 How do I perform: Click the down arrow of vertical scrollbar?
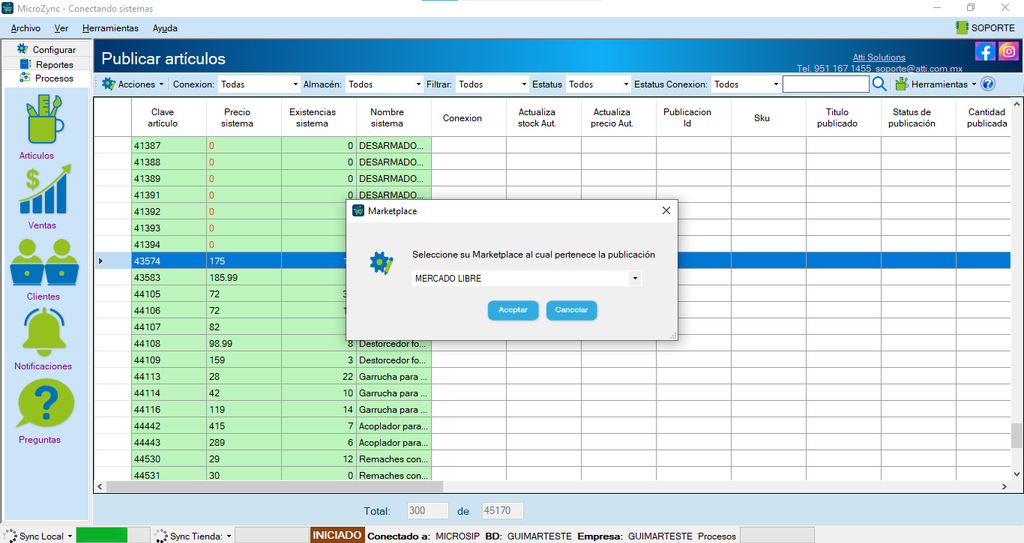(x=1016, y=474)
